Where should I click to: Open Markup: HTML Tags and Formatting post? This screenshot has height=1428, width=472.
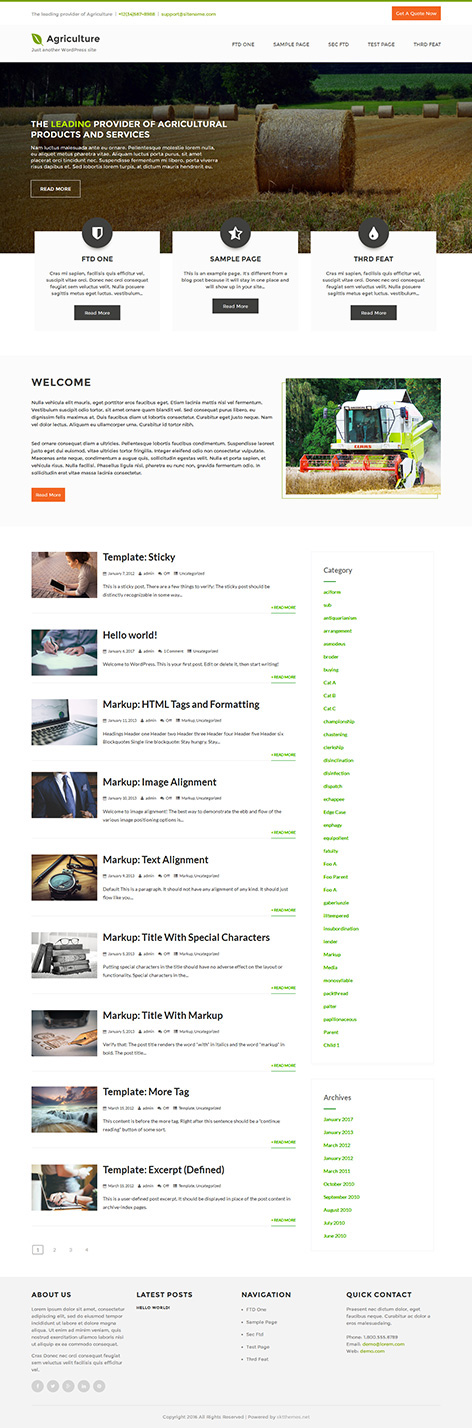181,704
